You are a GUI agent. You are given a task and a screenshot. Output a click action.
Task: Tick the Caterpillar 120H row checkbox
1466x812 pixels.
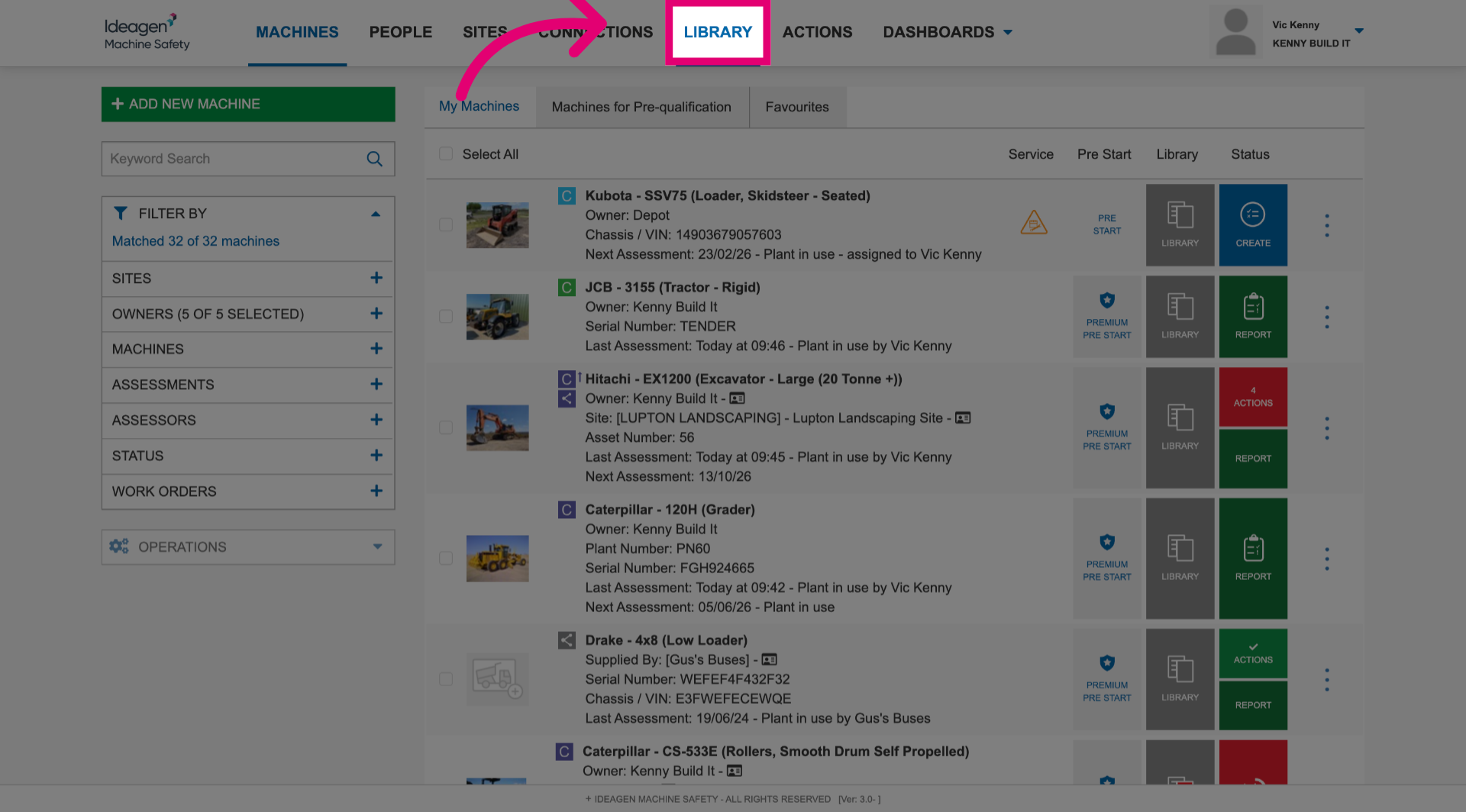coord(446,558)
